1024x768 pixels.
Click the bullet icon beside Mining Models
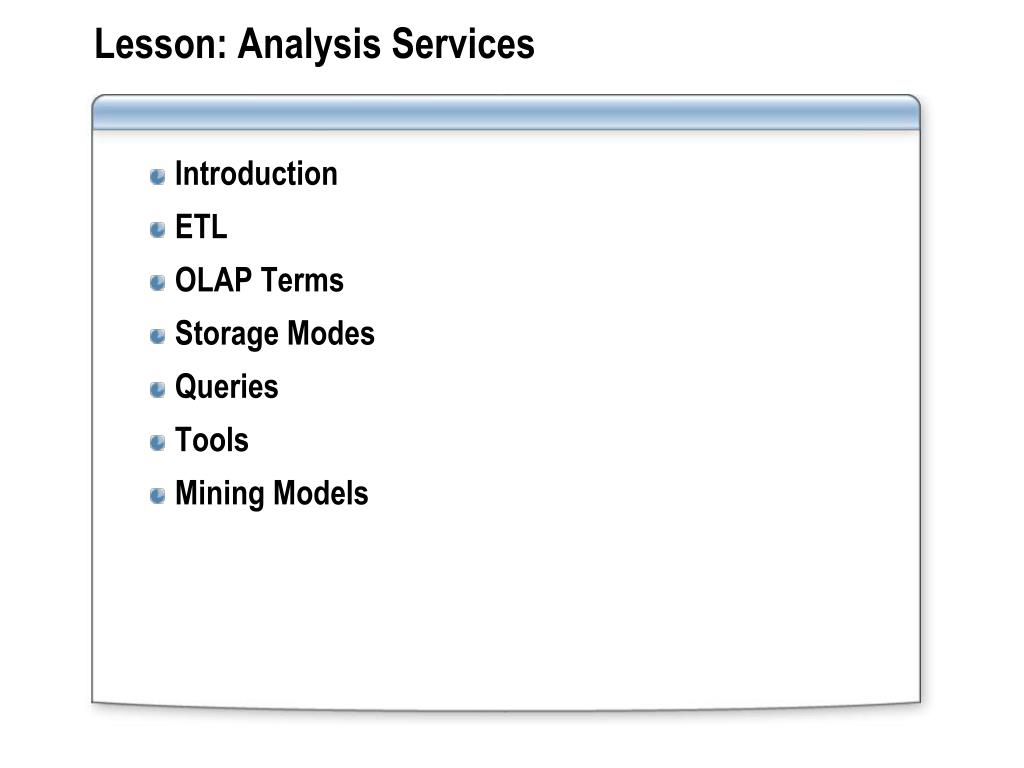point(157,496)
